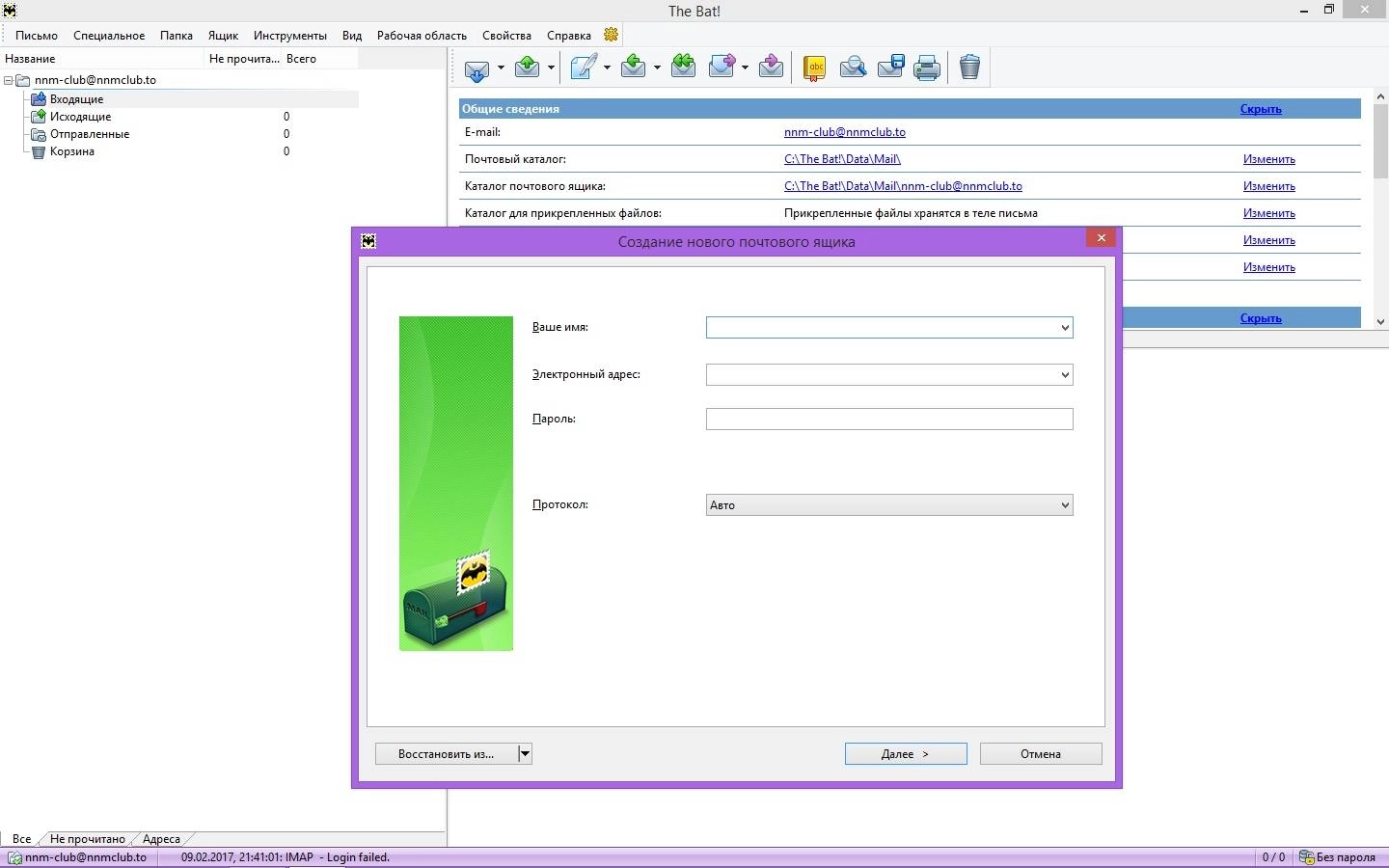
Task: Open the Ящик menu
Action: pos(223,36)
